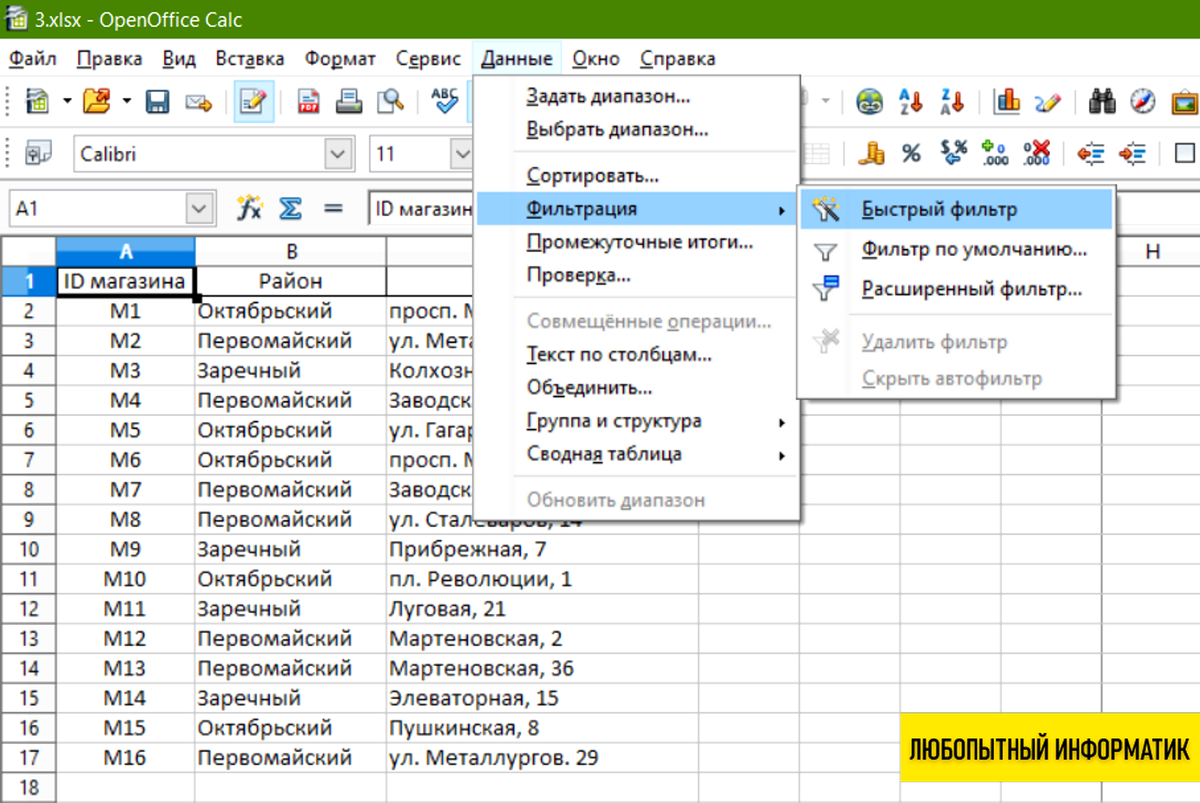The height and width of the screenshot is (803, 1200).
Task: Close the open Данные menu
Action: [517, 59]
